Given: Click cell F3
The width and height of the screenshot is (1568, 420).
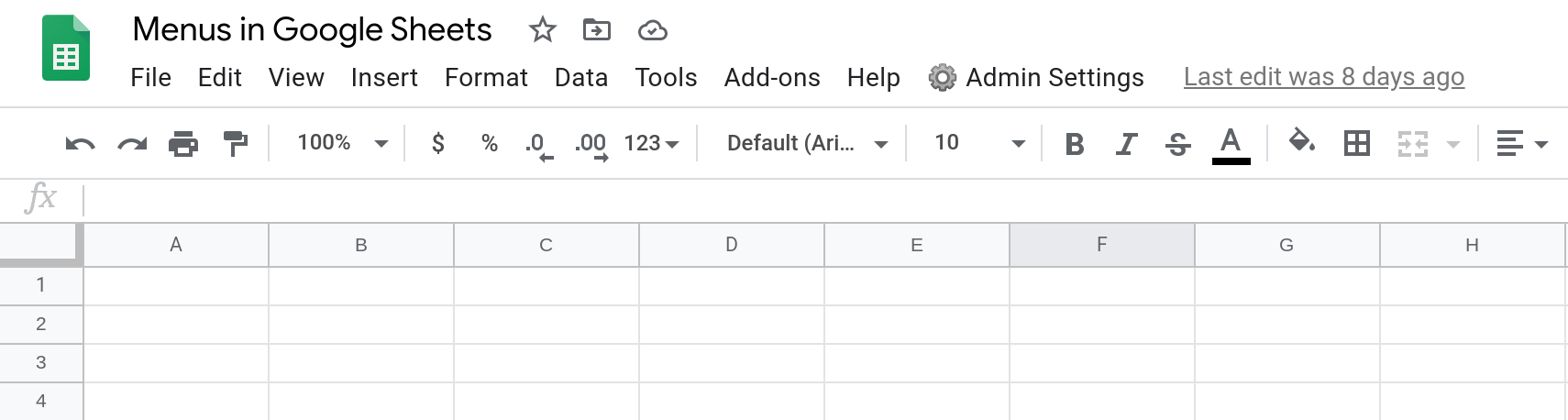Looking at the screenshot, I should pyautogui.click(x=1102, y=363).
